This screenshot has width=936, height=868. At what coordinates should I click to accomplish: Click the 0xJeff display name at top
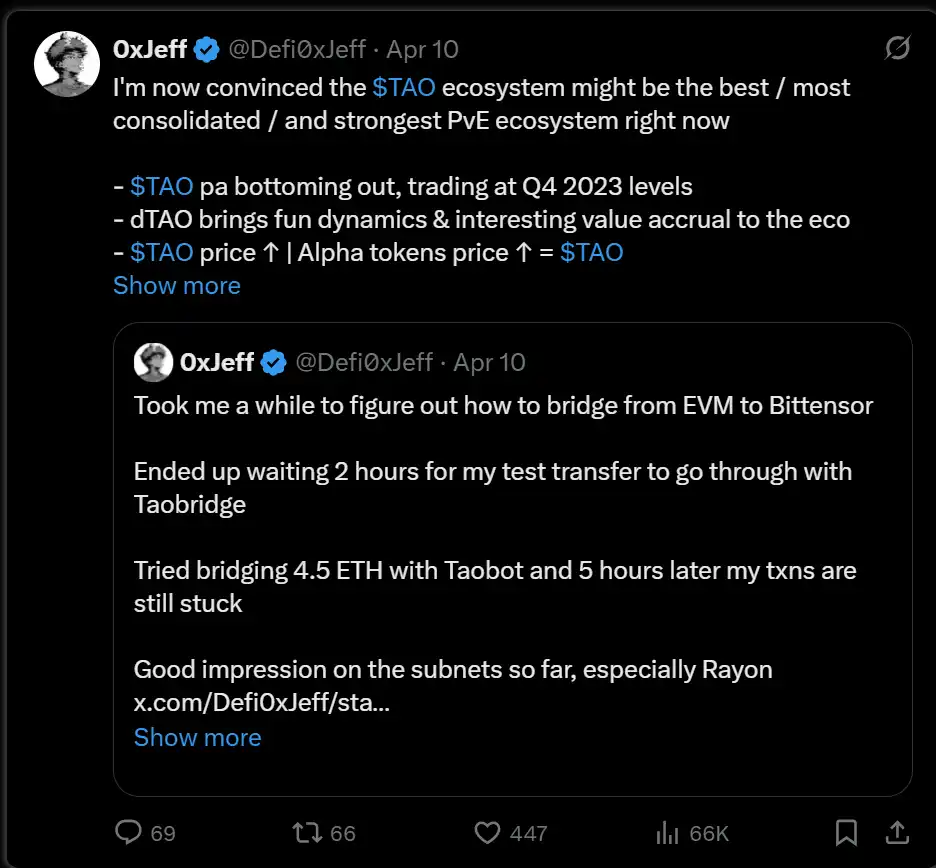tap(150, 49)
